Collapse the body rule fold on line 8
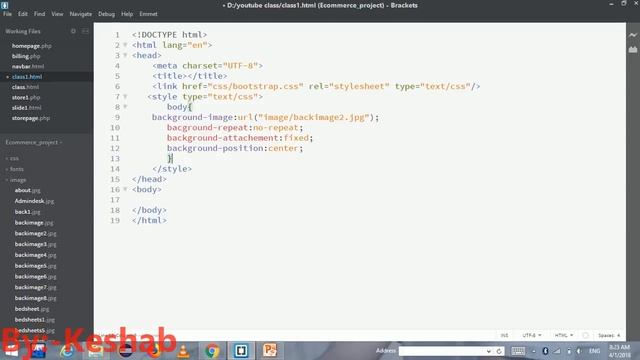The width and height of the screenshot is (640, 360). pyautogui.click(x=125, y=107)
